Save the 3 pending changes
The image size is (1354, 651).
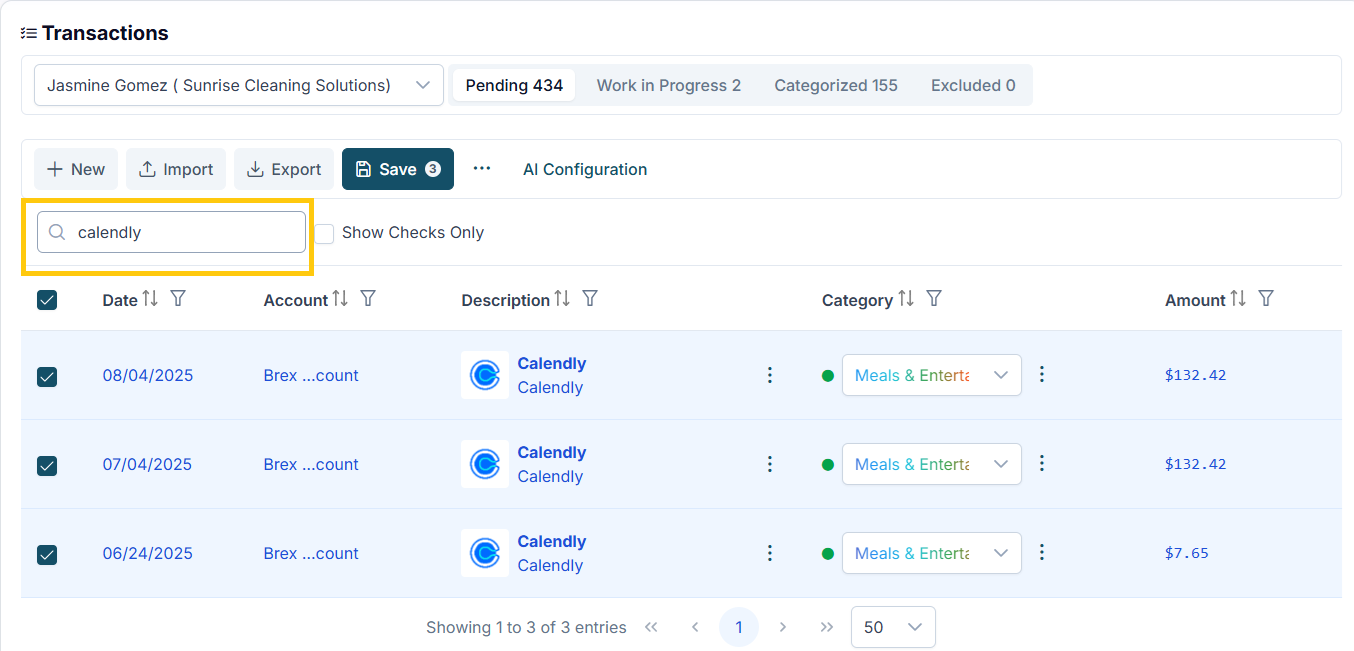click(398, 169)
